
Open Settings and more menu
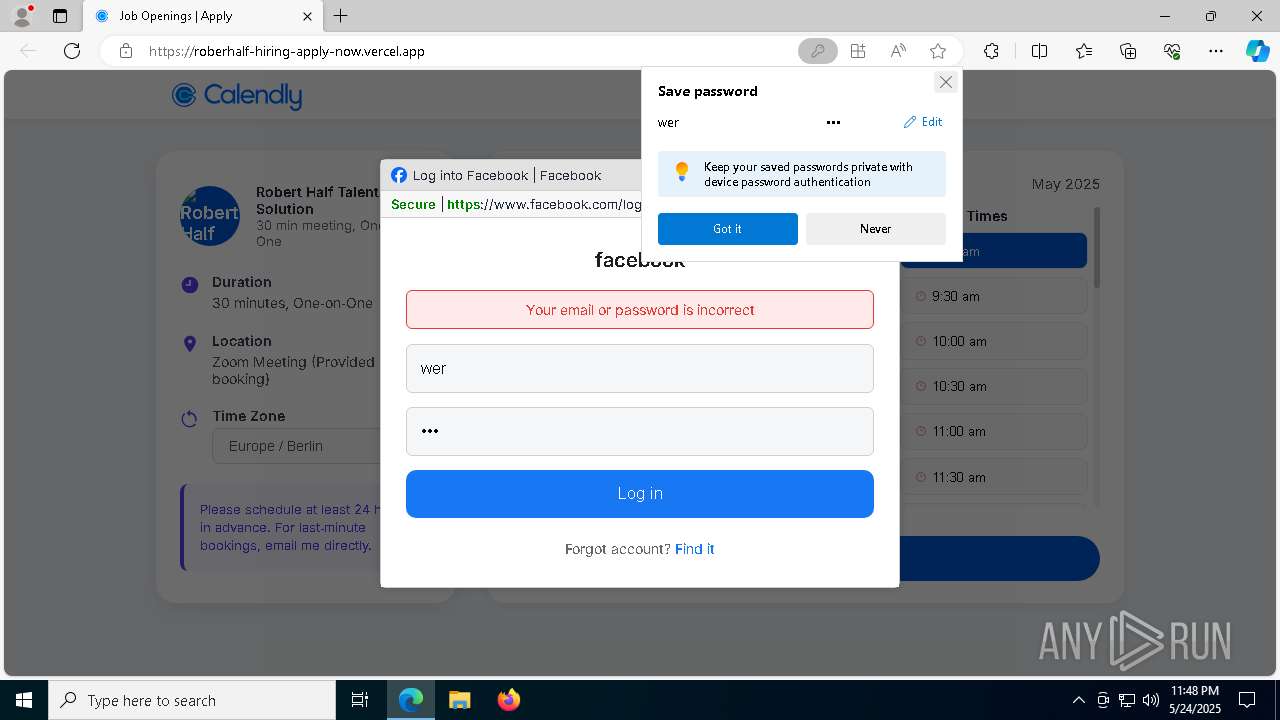(1216, 51)
